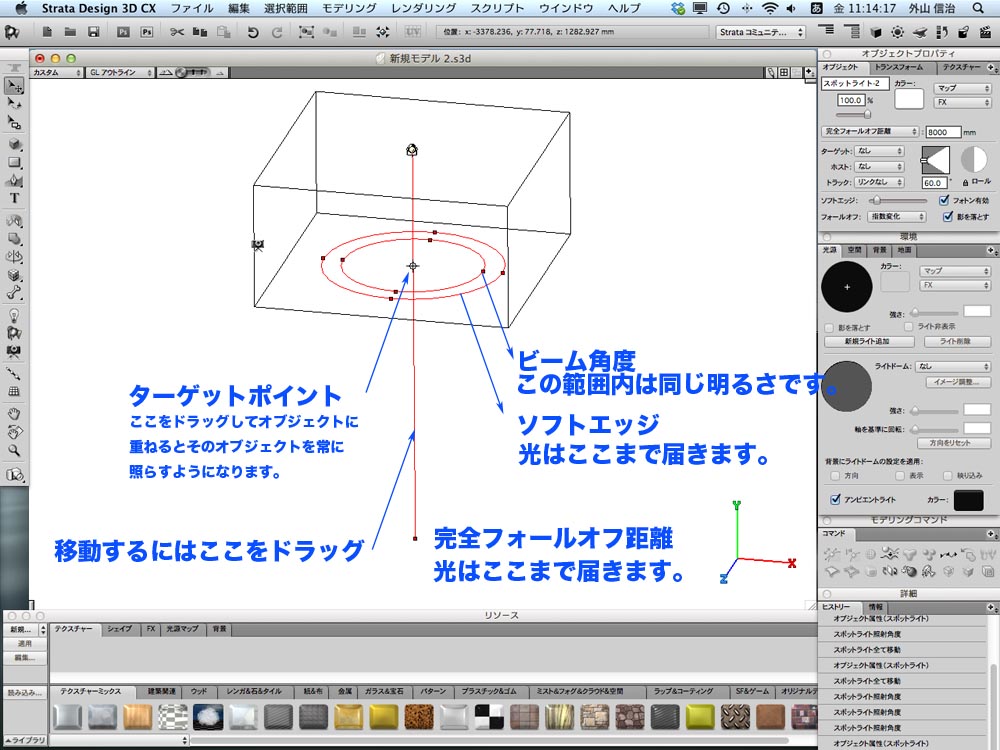Check the 映り込み light dome checkbox
1000x750 pixels.
[948, 476]
